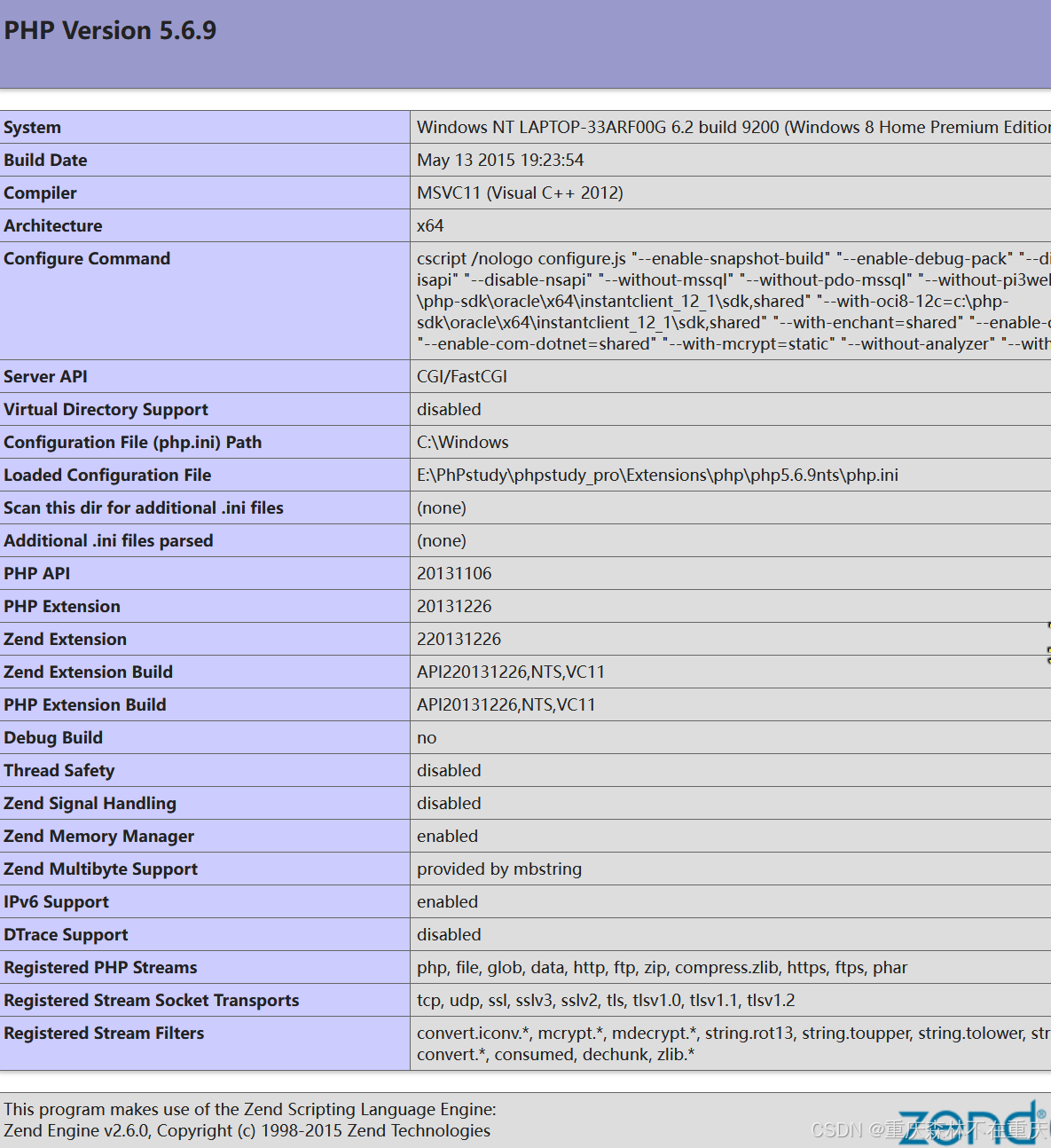Select Zend Extension value '220131226'
The height and width of the screenshot is (1148, 1051).
pos(459,639)
